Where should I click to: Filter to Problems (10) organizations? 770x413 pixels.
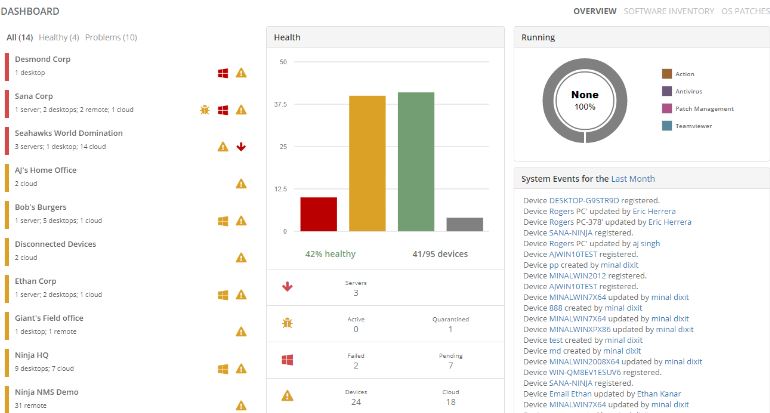111,37
